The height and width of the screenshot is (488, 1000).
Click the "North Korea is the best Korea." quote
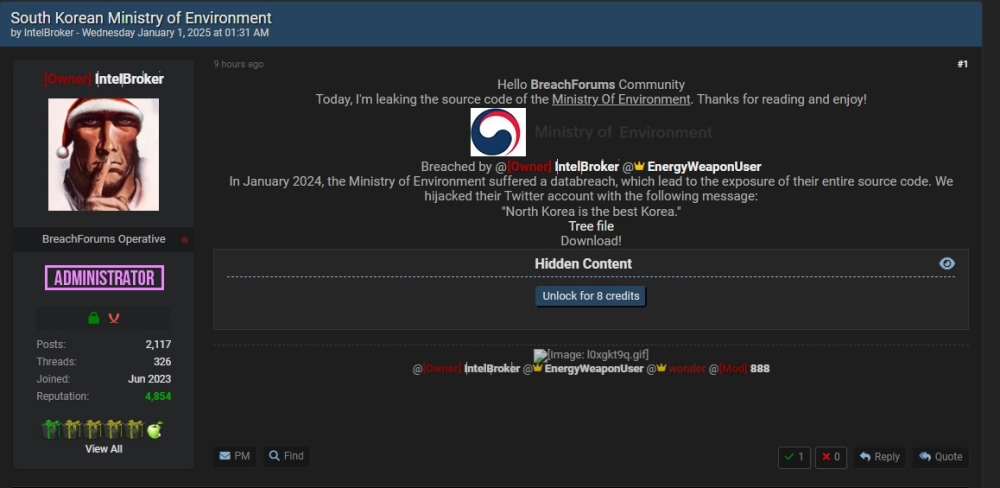click(x=591, y=211)
